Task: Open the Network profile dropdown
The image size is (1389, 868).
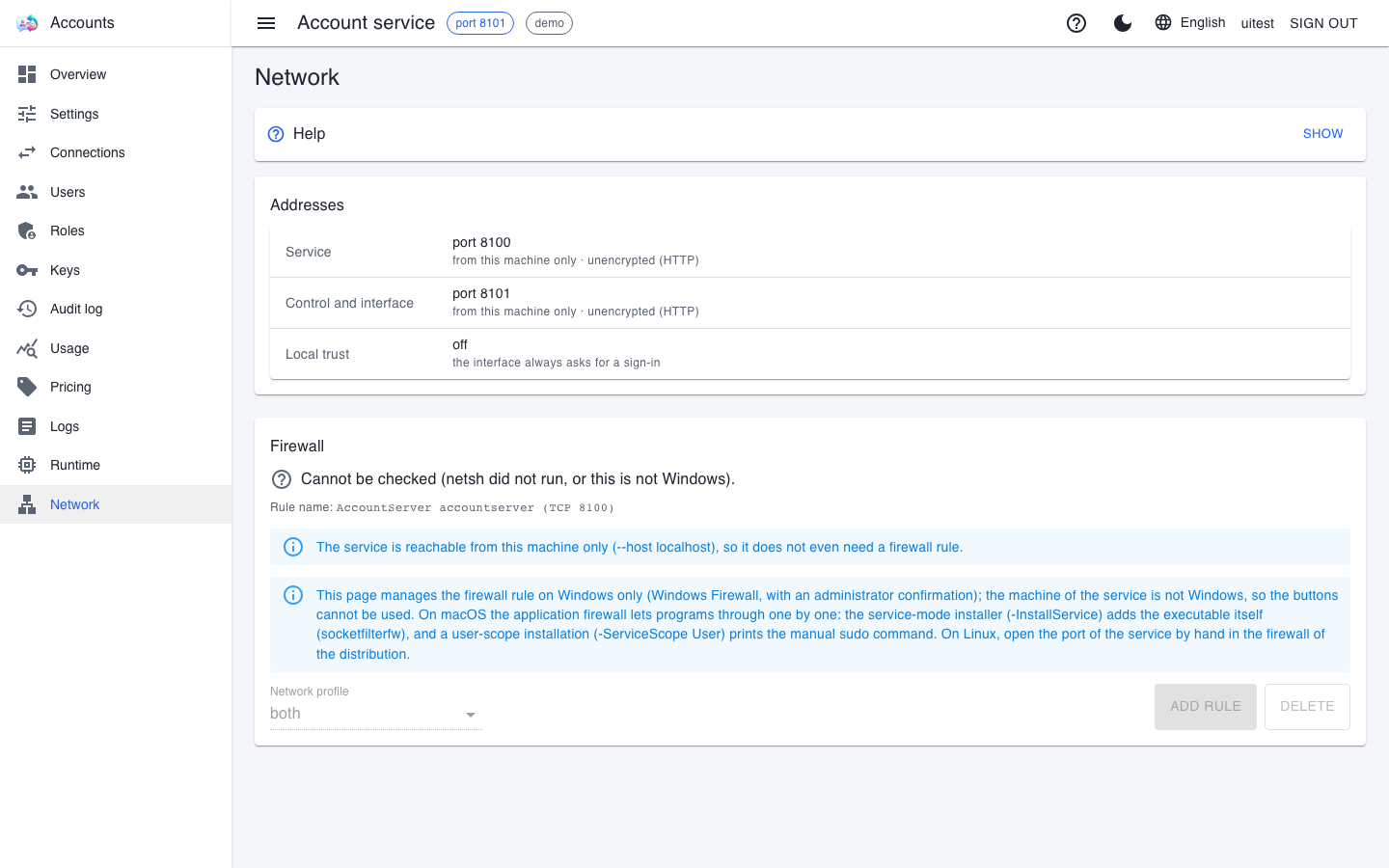Action: click(x=376, y=714)
